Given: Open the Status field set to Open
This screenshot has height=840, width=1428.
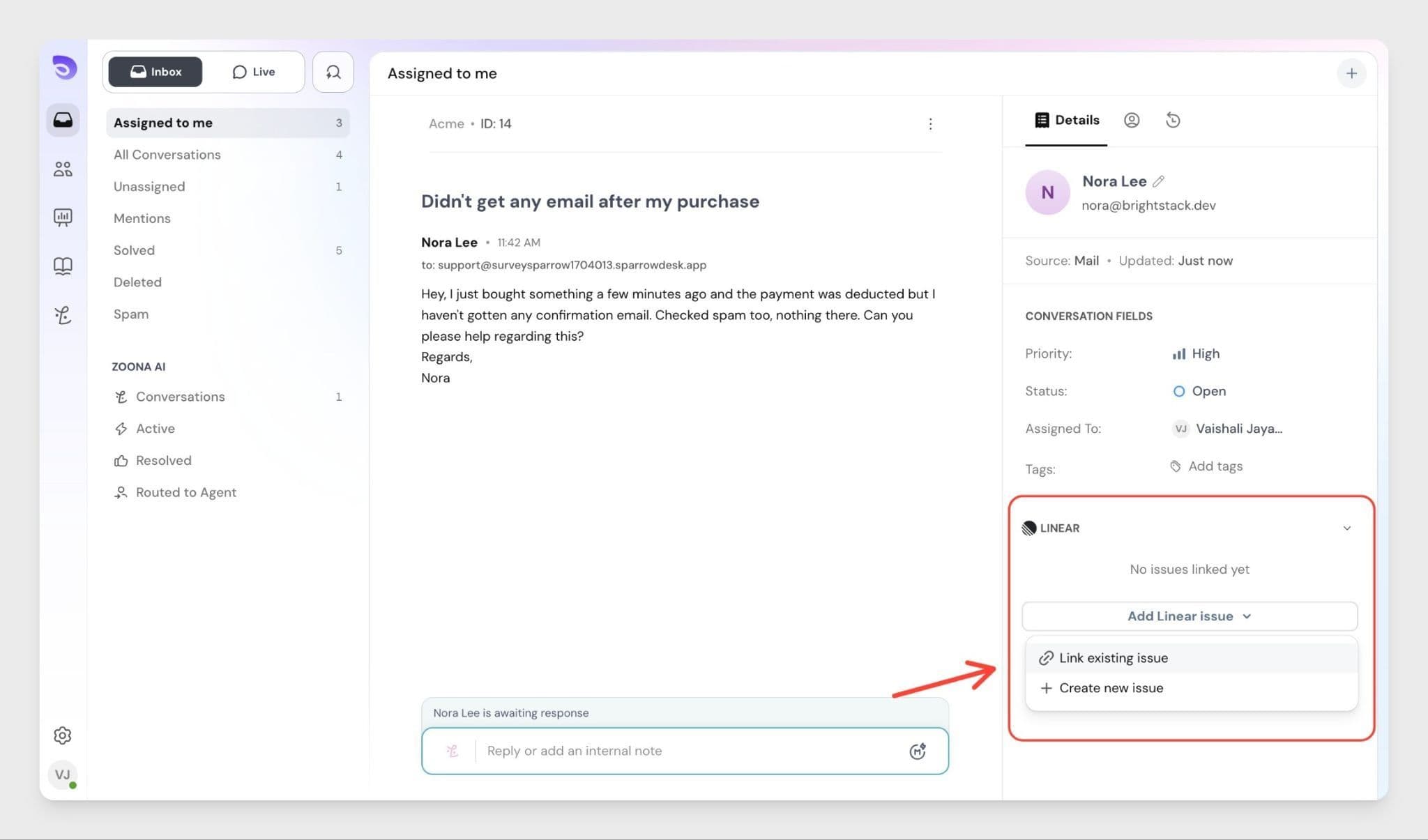Looking at the screenshot, I should pos(1200,391).
